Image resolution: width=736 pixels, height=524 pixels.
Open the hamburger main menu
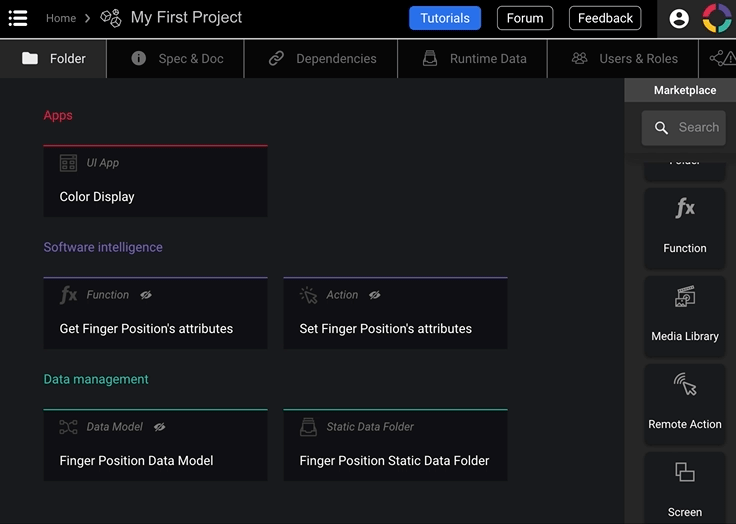[18, 18]
